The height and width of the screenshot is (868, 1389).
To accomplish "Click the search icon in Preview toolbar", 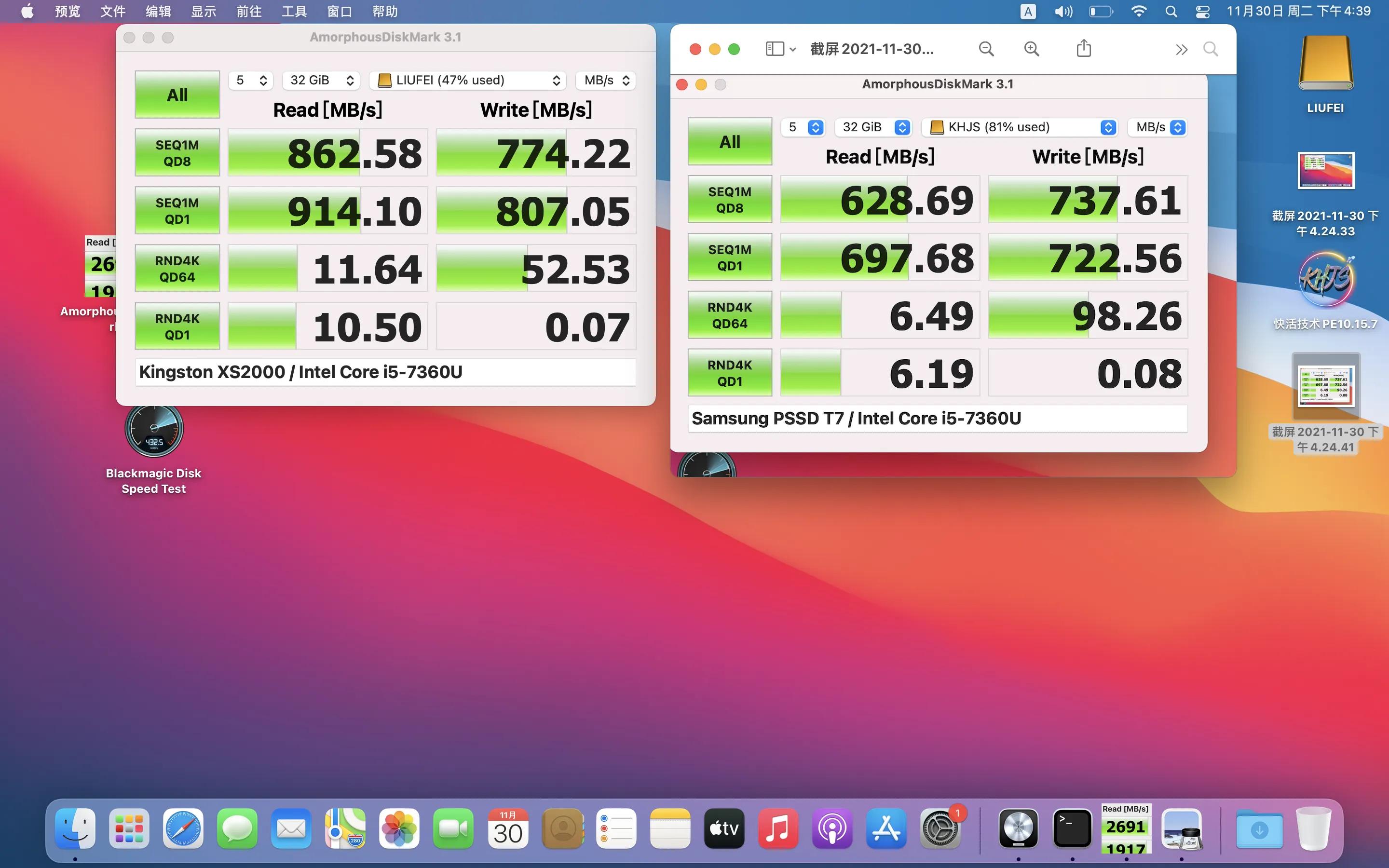I will click(1211, 49).
